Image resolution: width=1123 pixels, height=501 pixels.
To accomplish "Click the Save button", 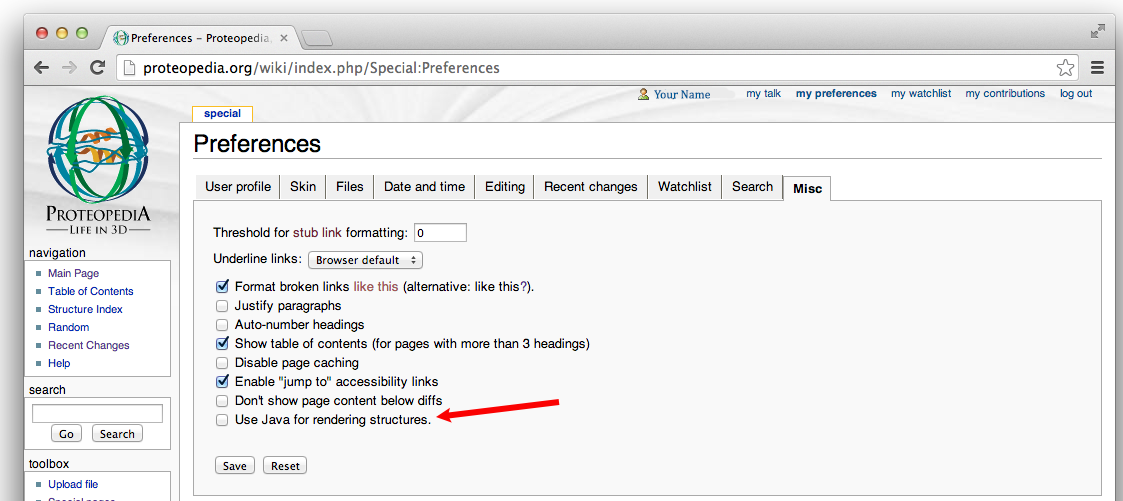I will point(235,466).
